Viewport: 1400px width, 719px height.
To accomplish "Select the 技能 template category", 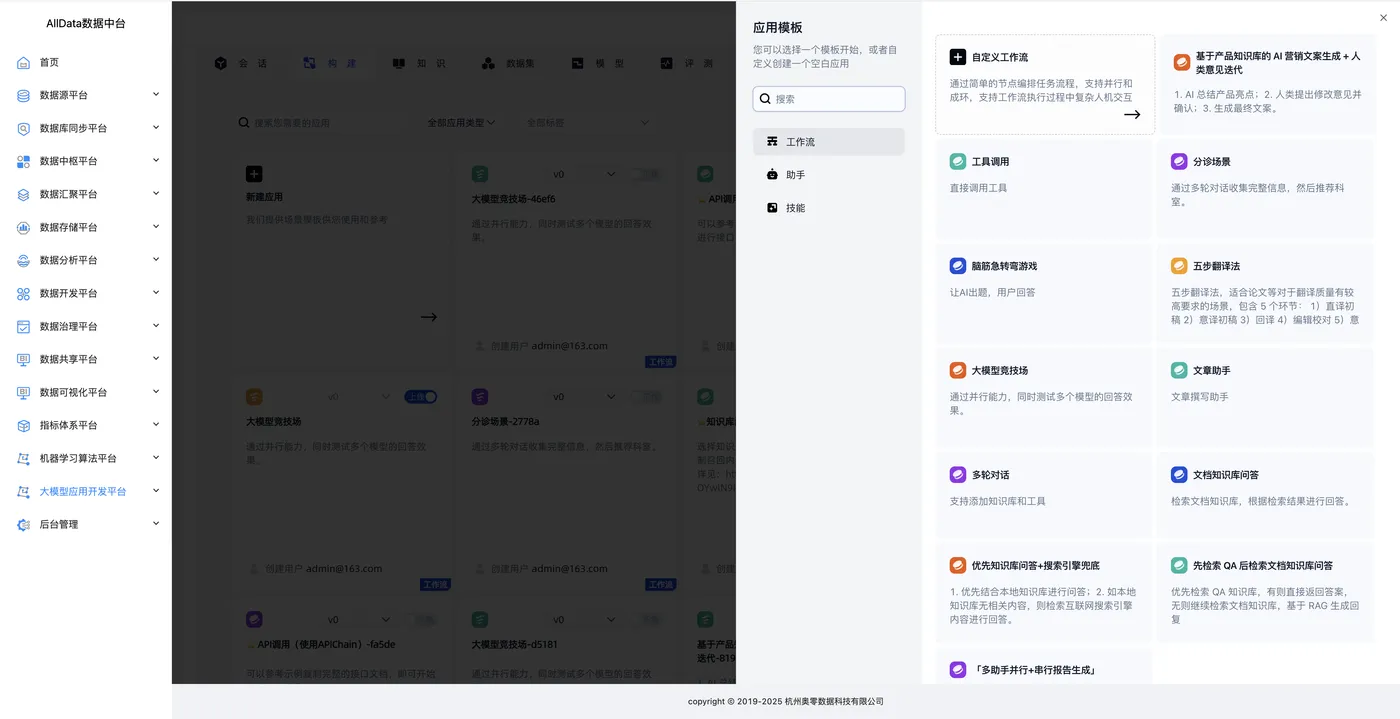I will [x=829, y=208].
